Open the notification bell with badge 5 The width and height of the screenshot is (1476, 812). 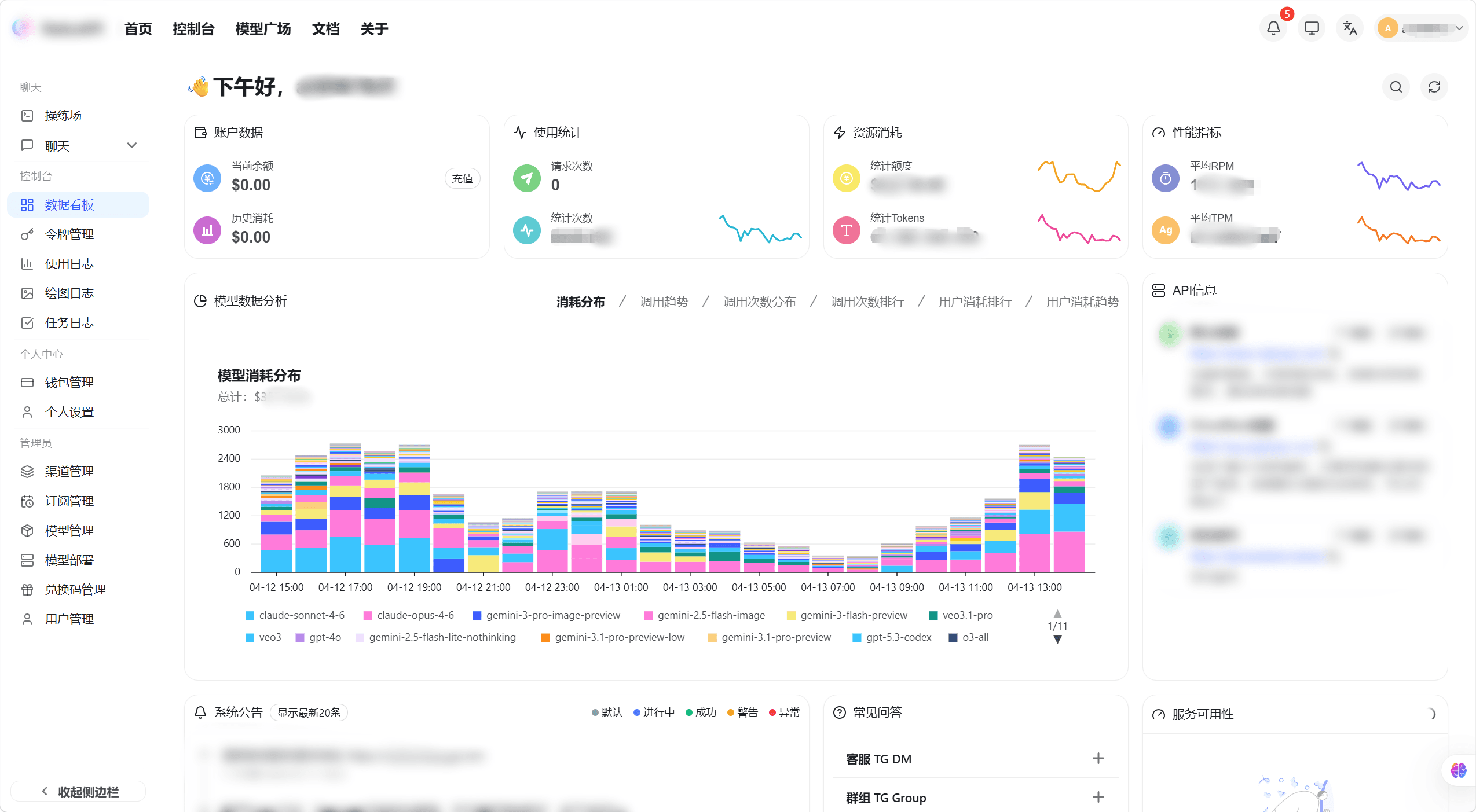click(x=1272, y=27)
